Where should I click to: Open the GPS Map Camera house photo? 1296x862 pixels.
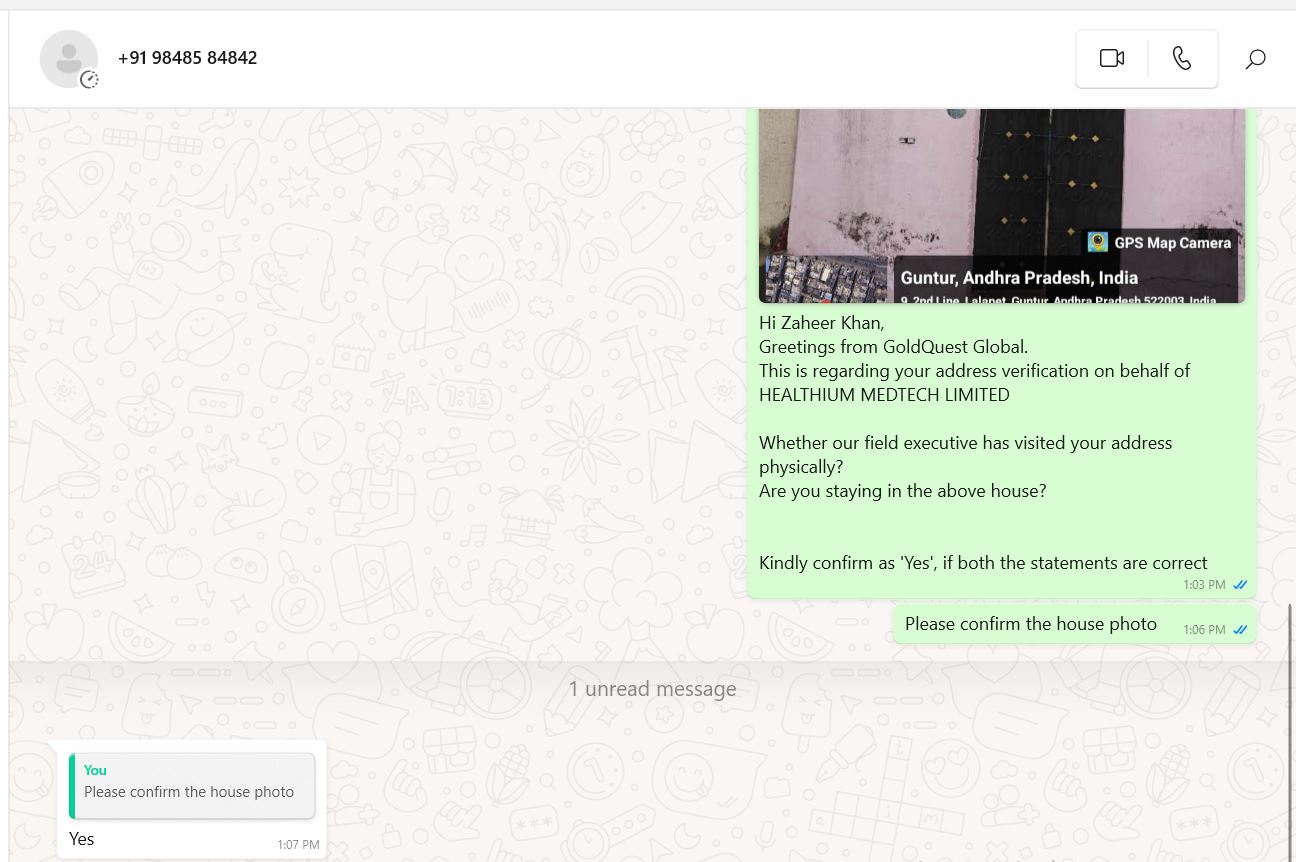click(x=1002, y=206)
